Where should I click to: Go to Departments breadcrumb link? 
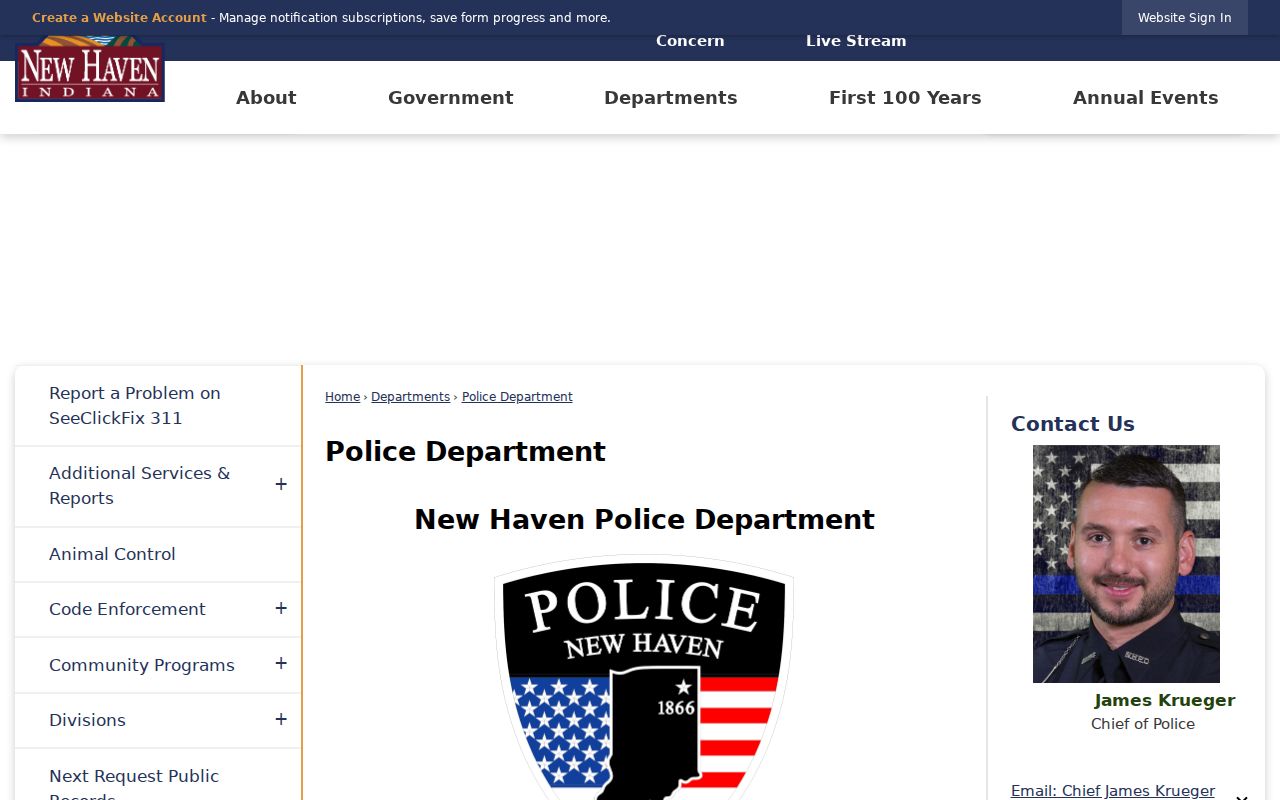click(x=411, y=397)
